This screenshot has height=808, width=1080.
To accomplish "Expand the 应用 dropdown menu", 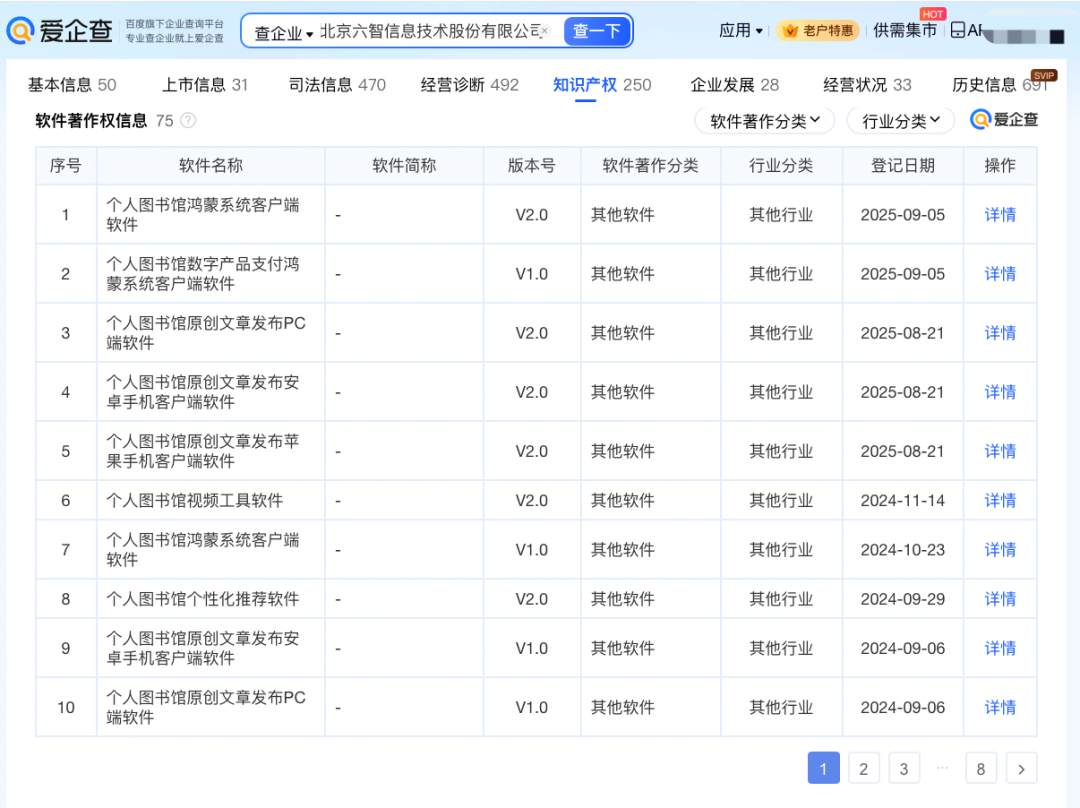I will pos(741,31).
